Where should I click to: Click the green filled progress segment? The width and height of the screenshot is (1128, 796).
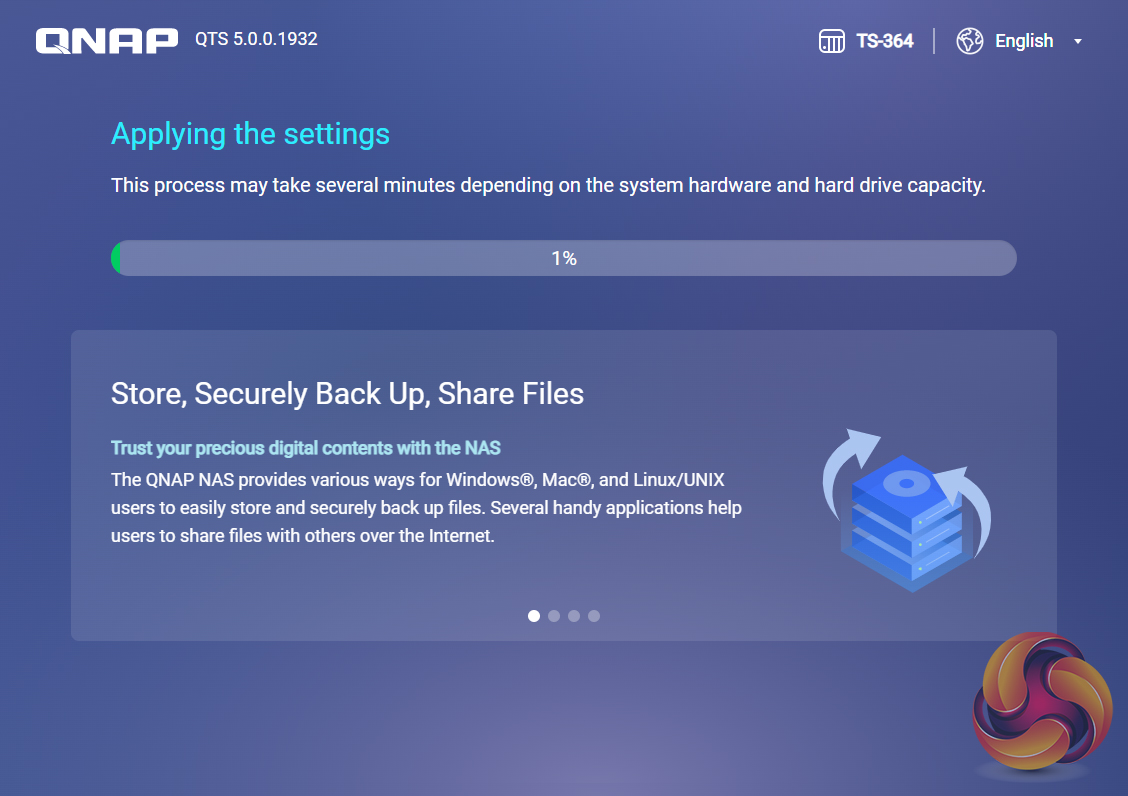(x=116, y=258)
